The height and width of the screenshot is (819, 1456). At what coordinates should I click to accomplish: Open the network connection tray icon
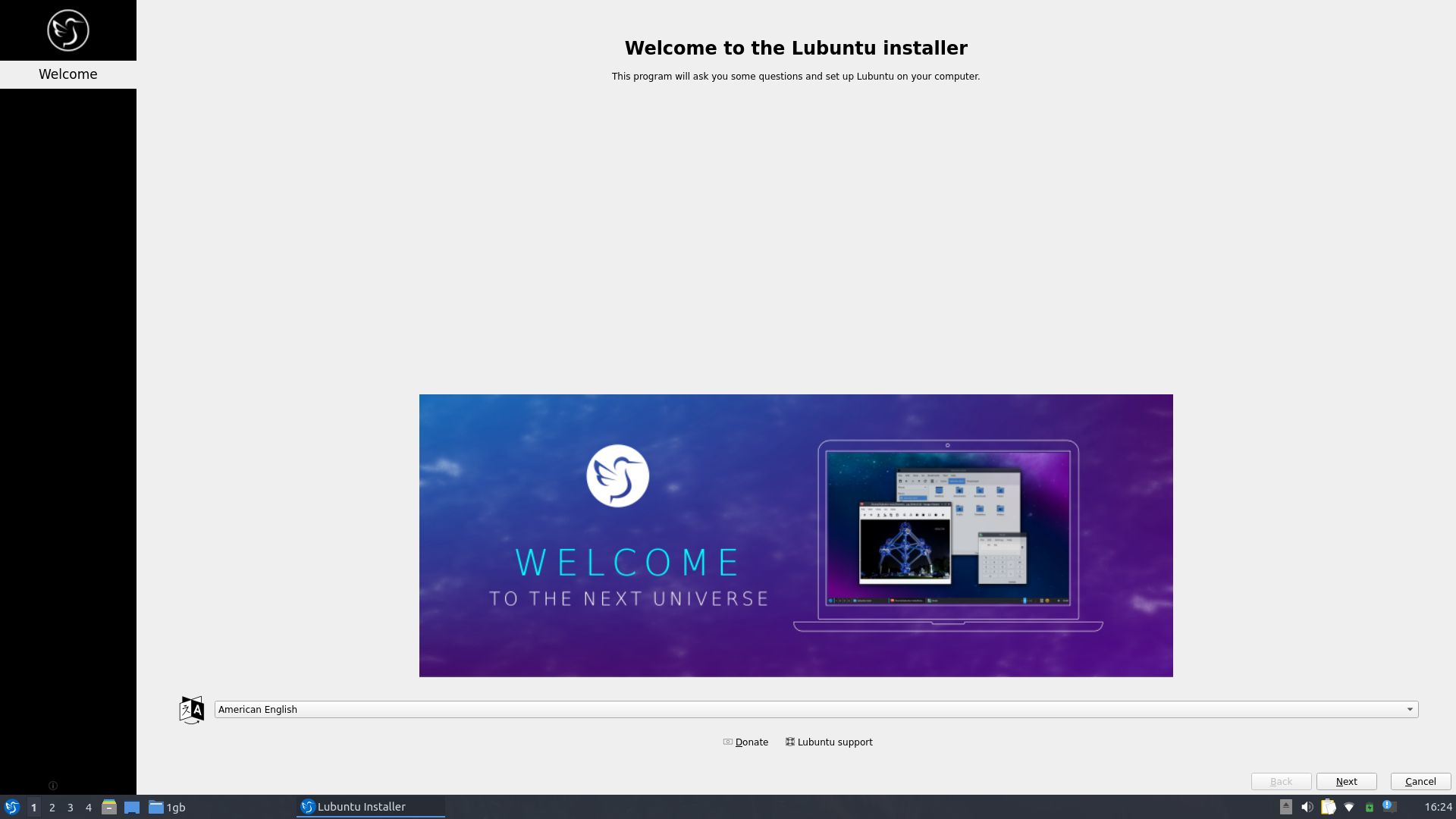tap(1349, 807)
